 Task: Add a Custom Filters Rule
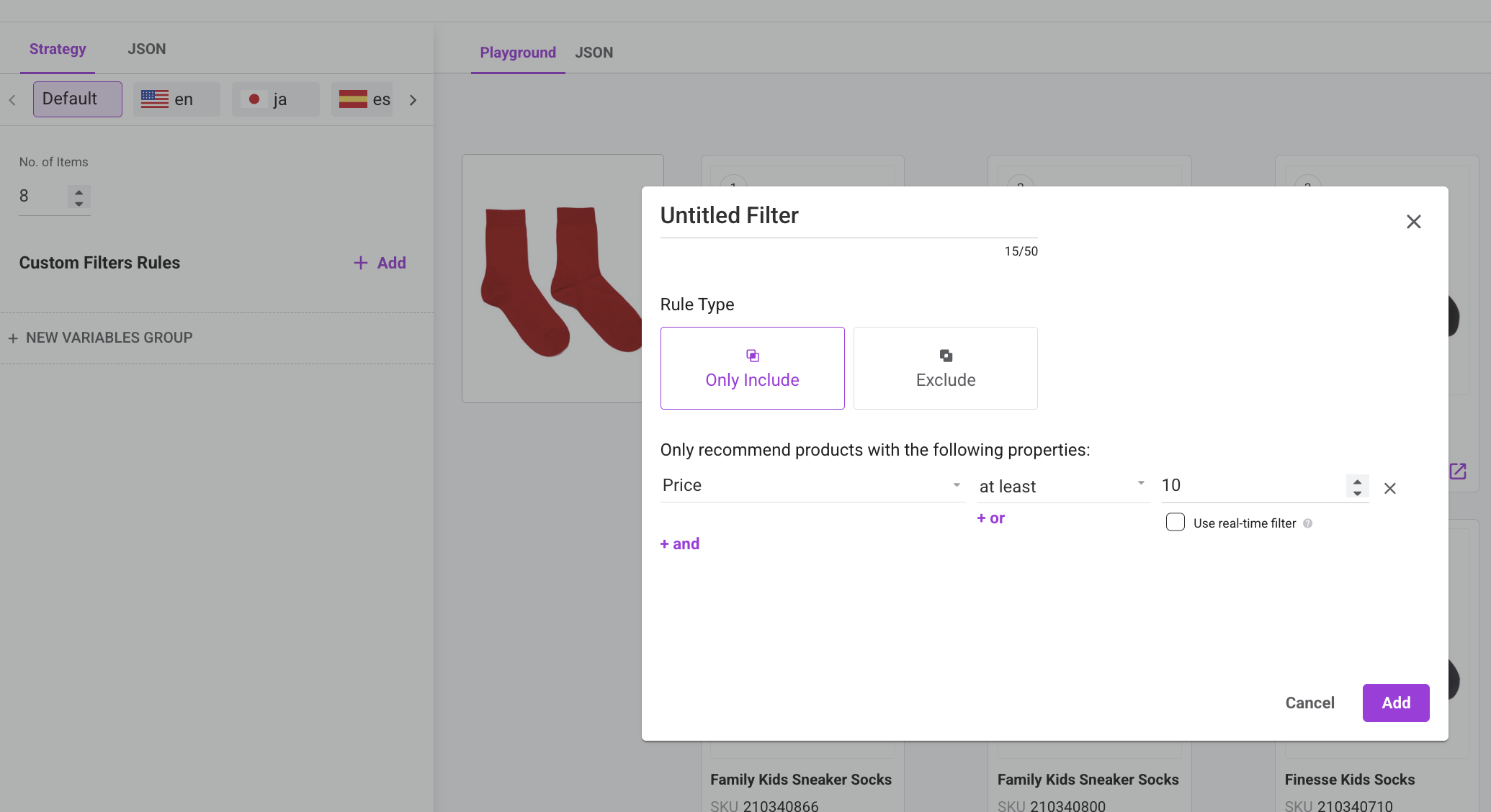[x=380, y=263]
